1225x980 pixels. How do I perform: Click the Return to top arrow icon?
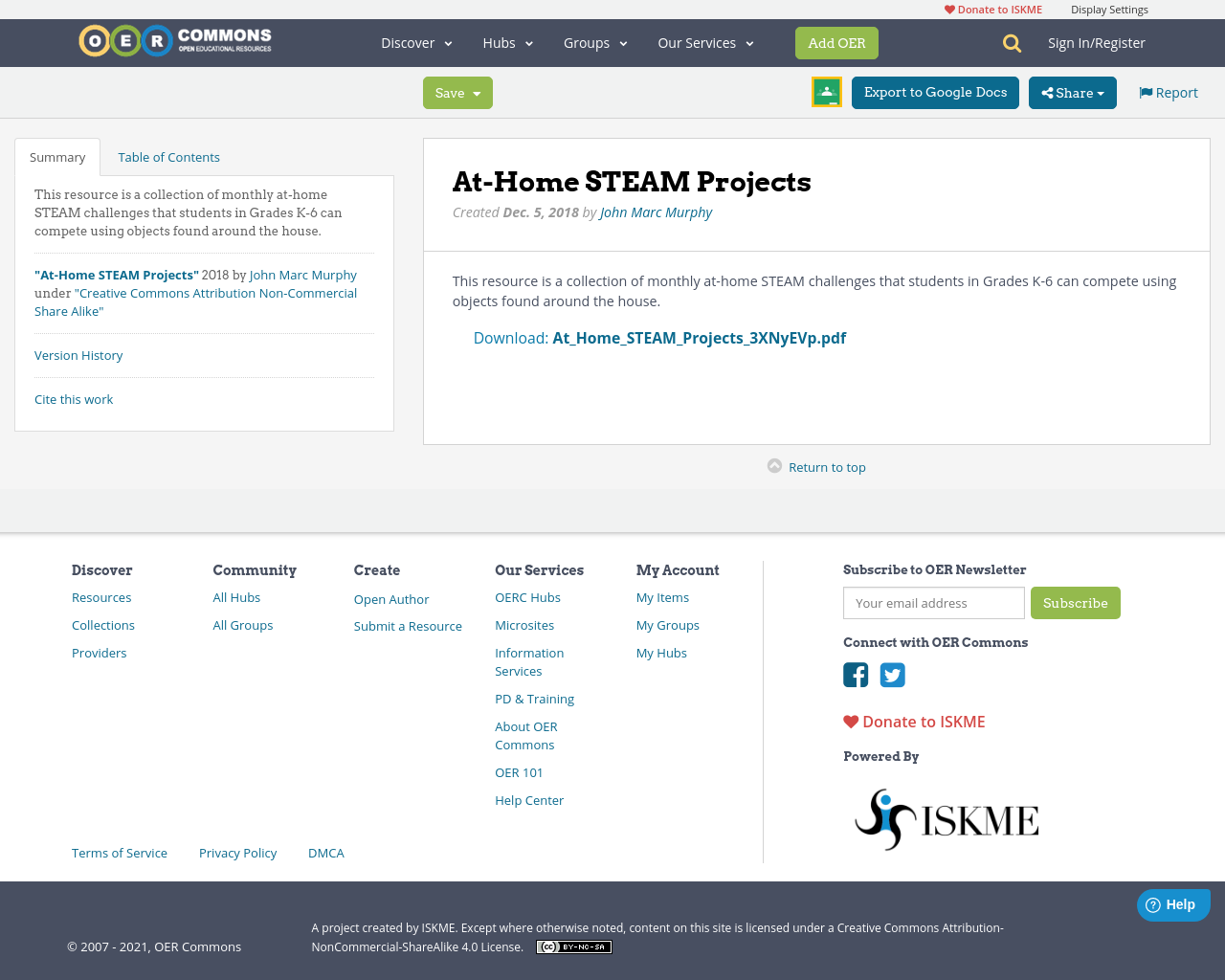772,465
